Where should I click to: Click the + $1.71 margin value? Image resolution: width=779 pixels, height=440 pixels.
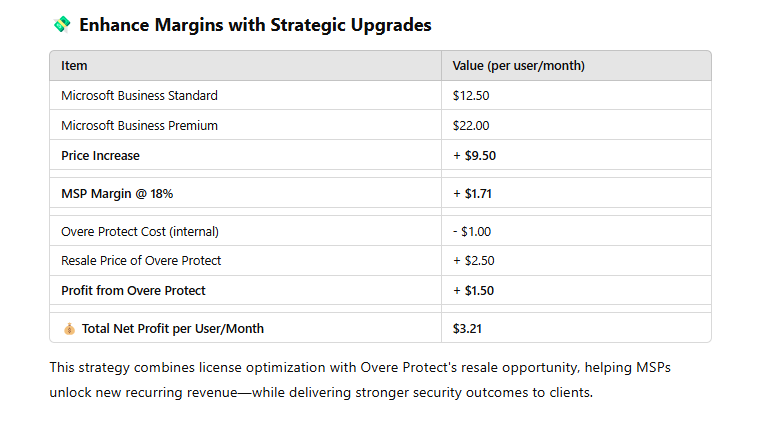pos(472,194)
